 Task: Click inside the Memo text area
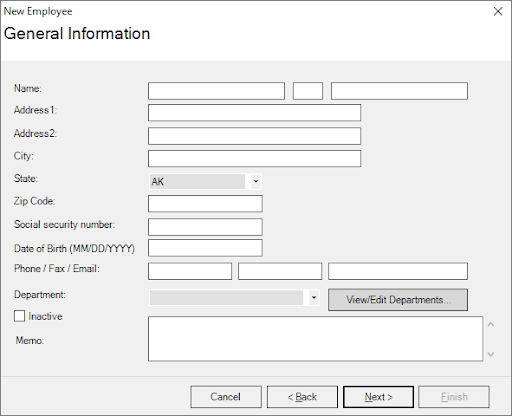coord(315,339)
